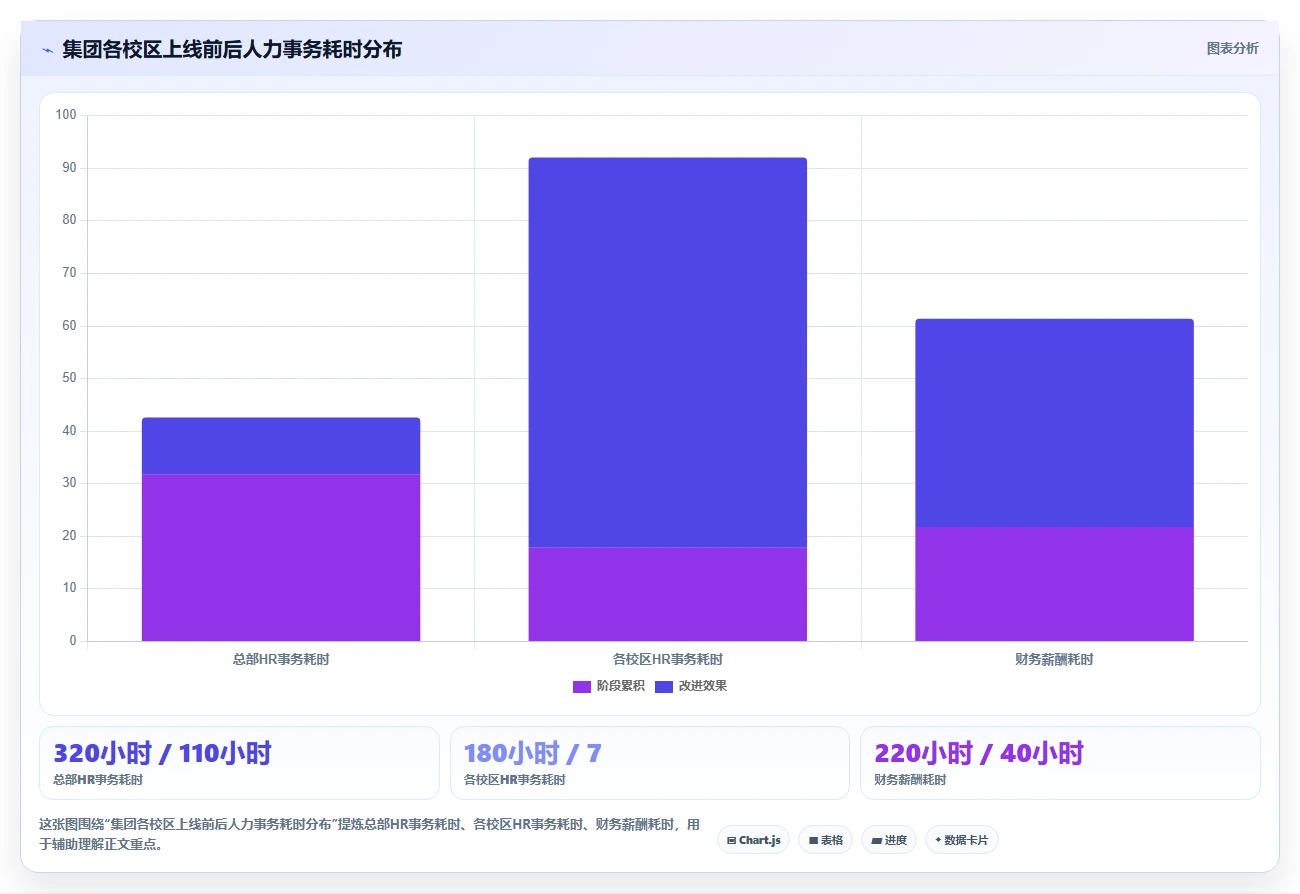Select the 进度 tag

[889, 840]
